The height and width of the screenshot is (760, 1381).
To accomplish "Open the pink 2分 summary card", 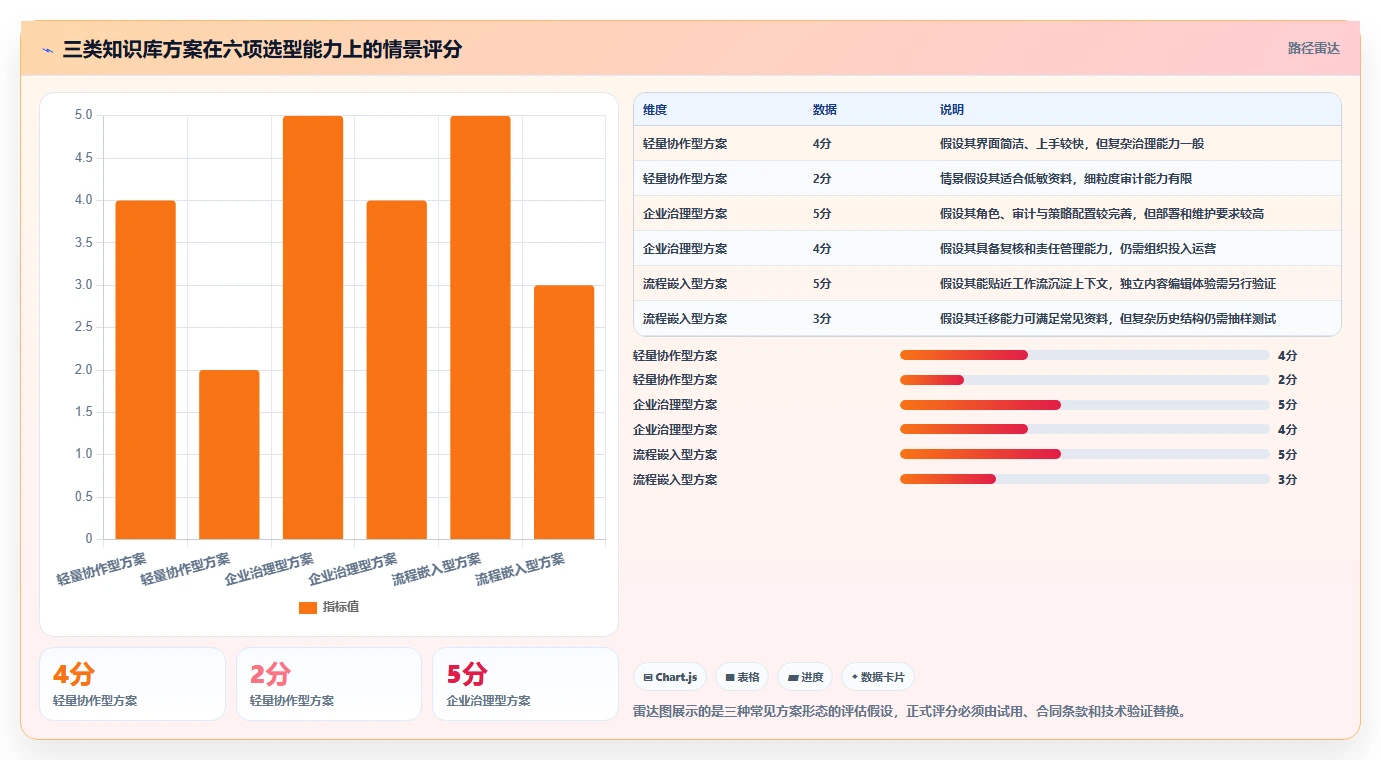I will (329, 684).
